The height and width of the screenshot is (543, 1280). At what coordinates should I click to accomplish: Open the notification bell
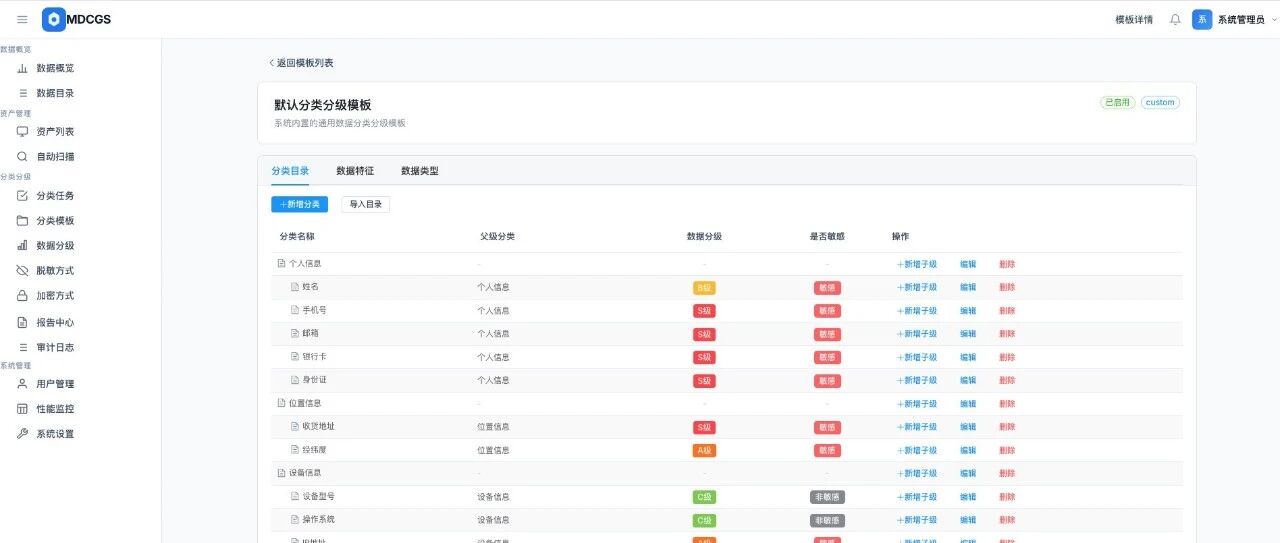click(1175, 19)
